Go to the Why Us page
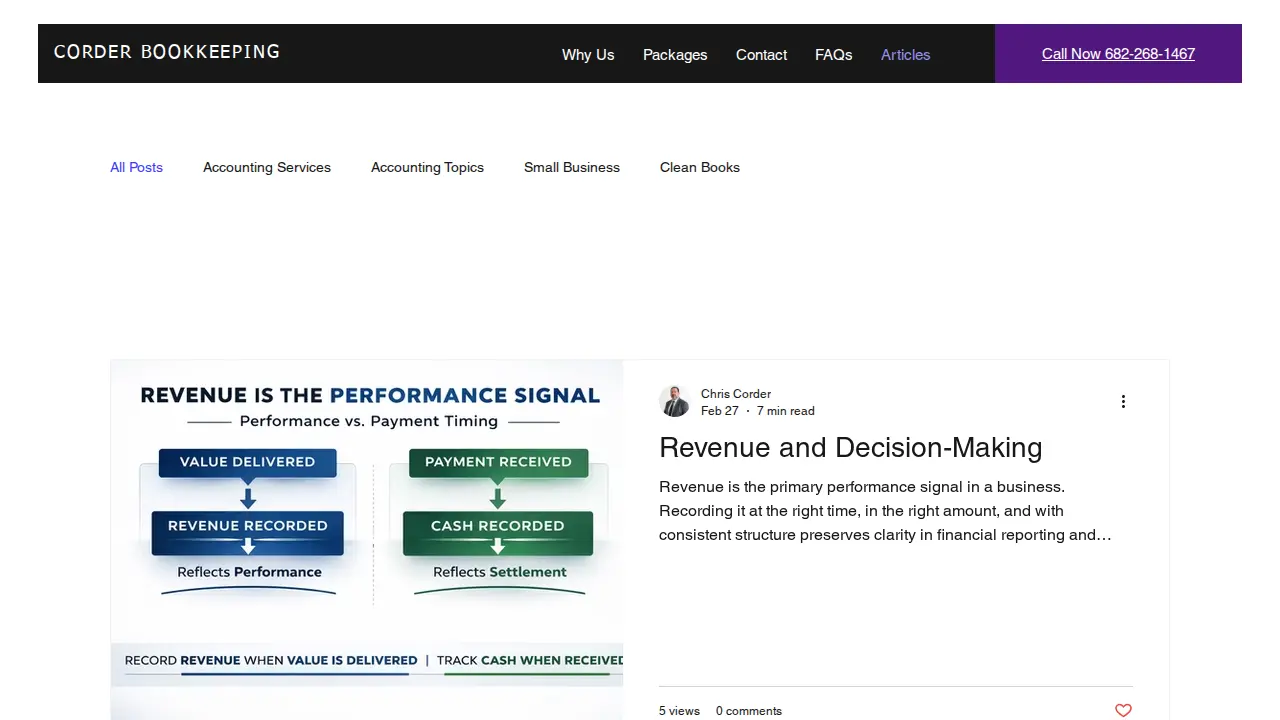The width and height of the screenshot is (1280, 720). click(588, 55)
